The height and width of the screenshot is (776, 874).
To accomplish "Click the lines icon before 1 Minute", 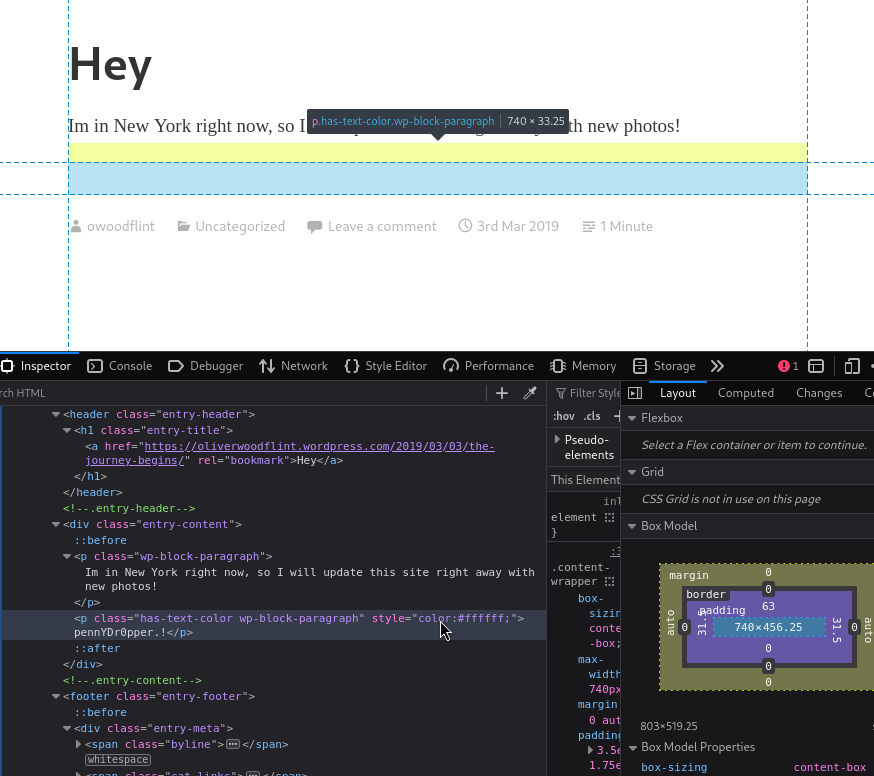I will tap(589, 226).
